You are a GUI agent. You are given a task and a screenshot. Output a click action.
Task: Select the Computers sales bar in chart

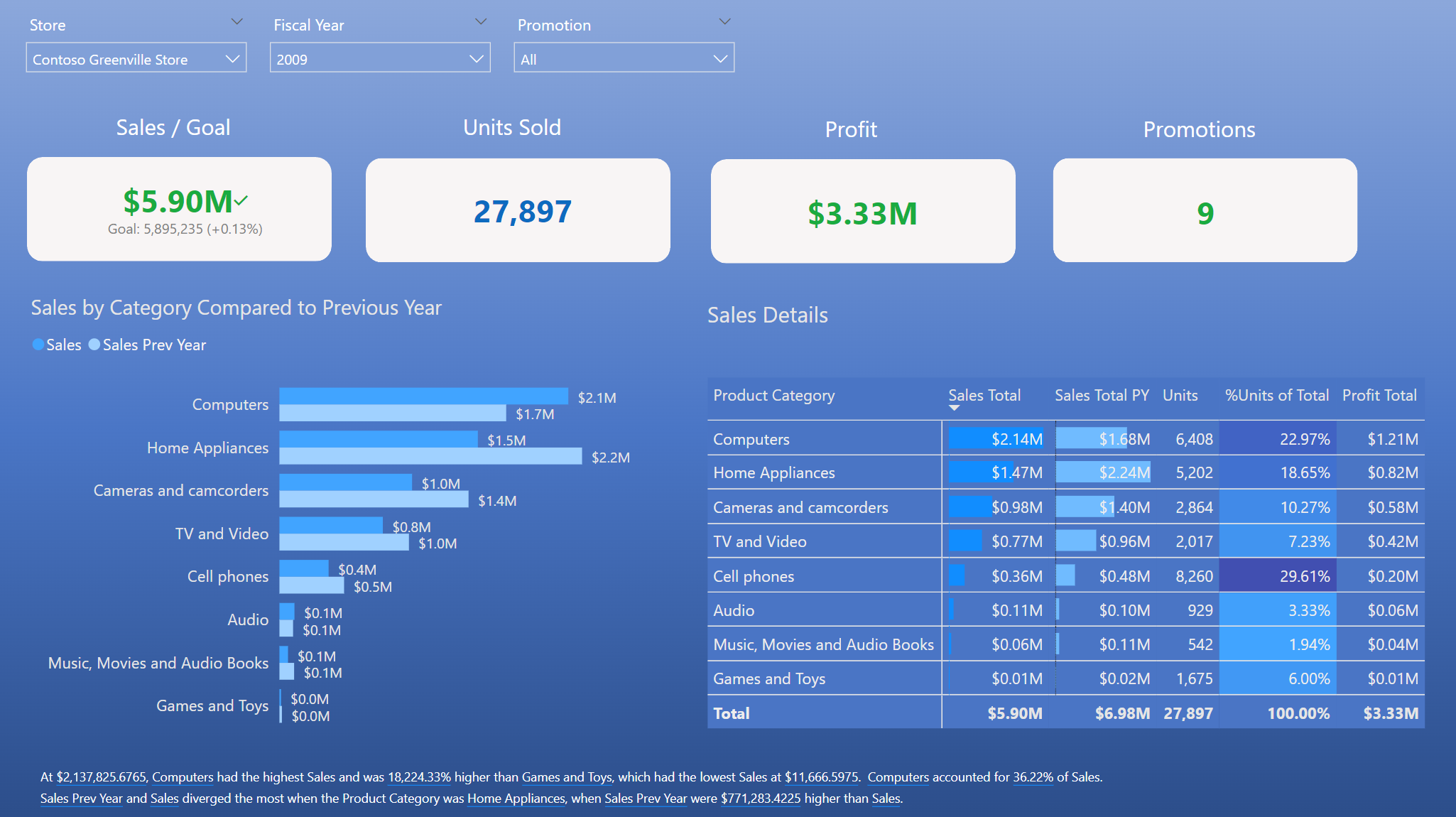pos(423,396)
